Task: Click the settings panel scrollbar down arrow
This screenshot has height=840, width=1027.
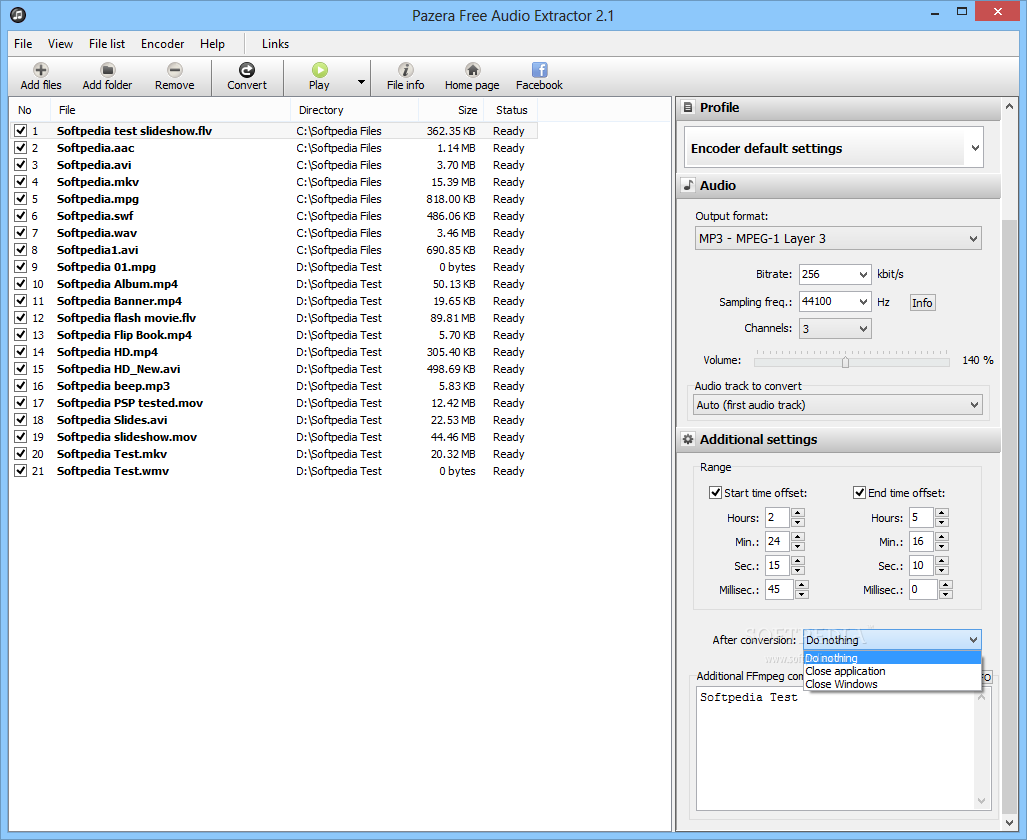Action: (1009, 822)
